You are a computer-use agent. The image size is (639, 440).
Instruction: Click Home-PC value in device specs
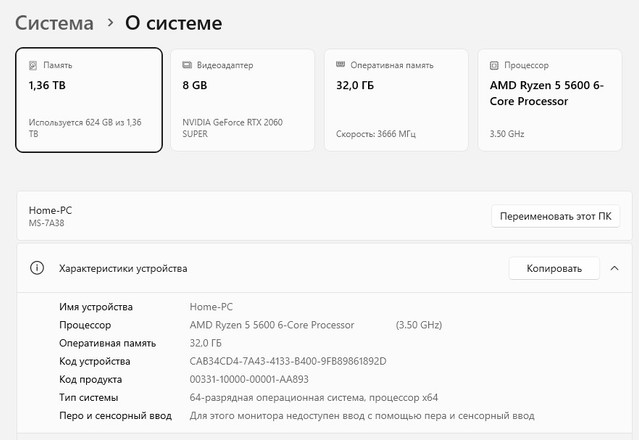211,307
